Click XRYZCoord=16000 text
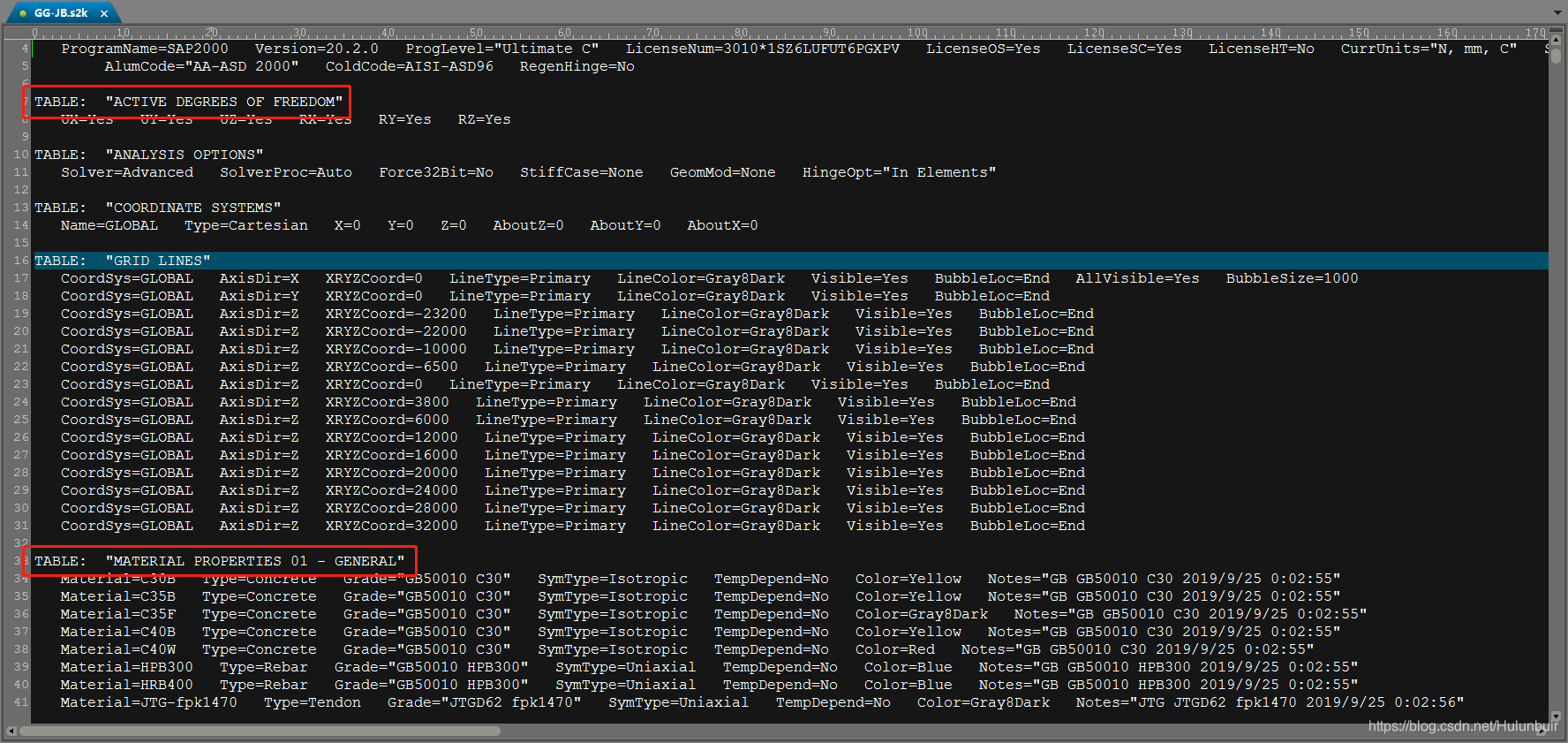 coord(392,455)
